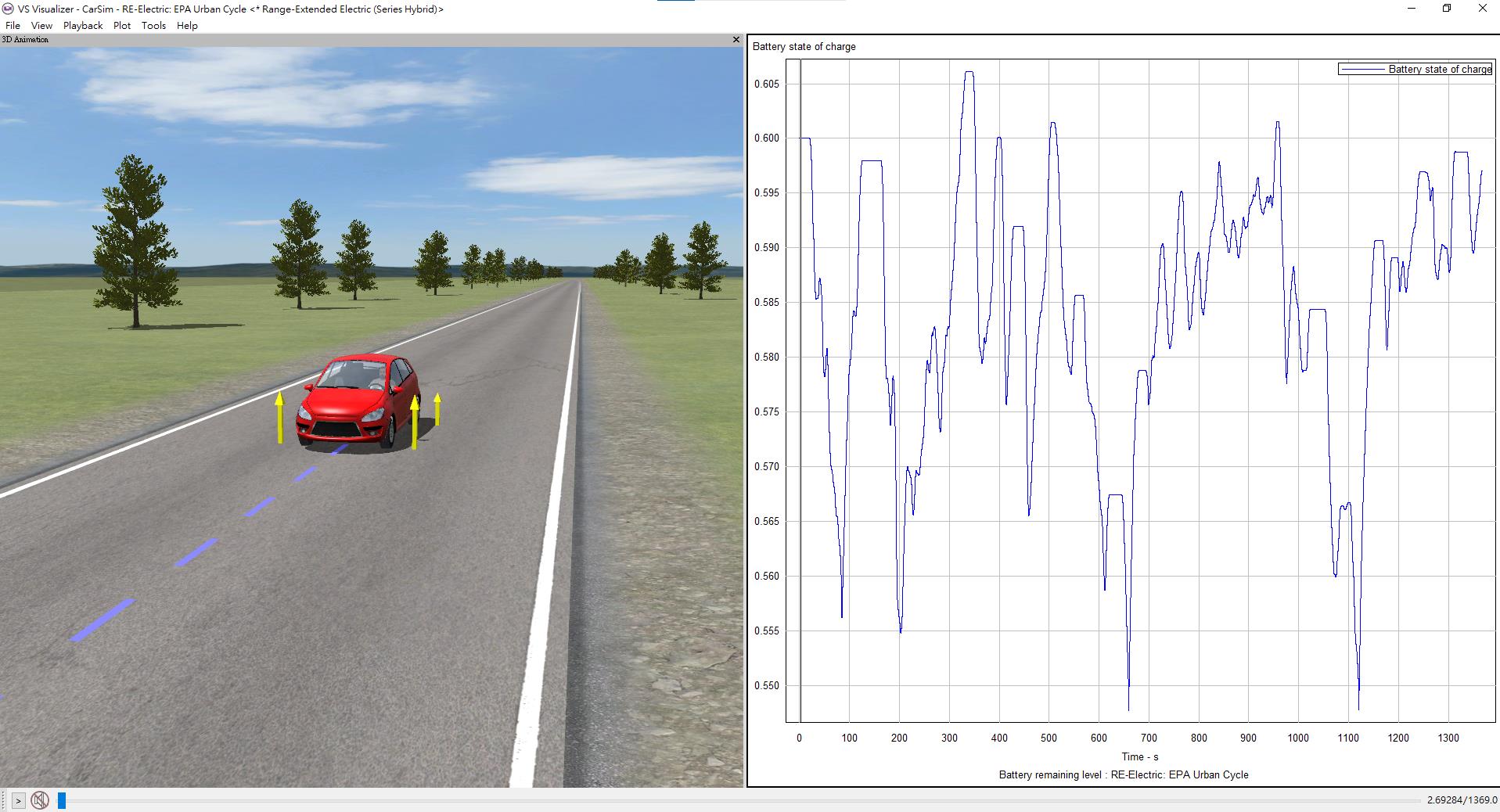
Task: Close the VS Visualizer window
Action: coord(1482,9)
